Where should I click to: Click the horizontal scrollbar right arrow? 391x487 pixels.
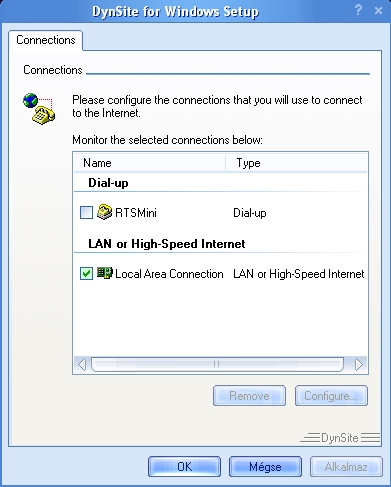pos(359,364)
